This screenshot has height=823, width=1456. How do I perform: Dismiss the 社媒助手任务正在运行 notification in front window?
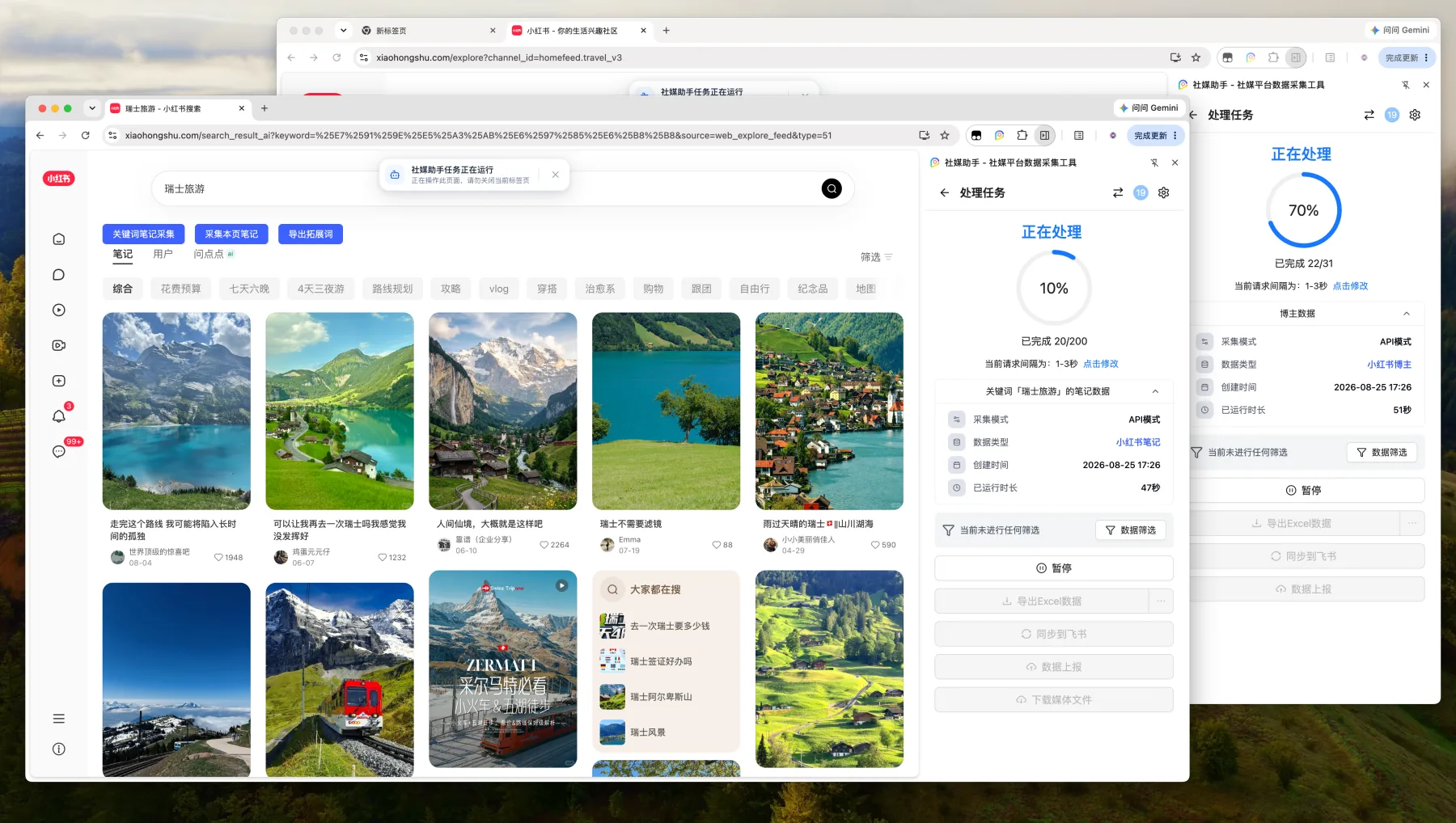pos(556,175)
